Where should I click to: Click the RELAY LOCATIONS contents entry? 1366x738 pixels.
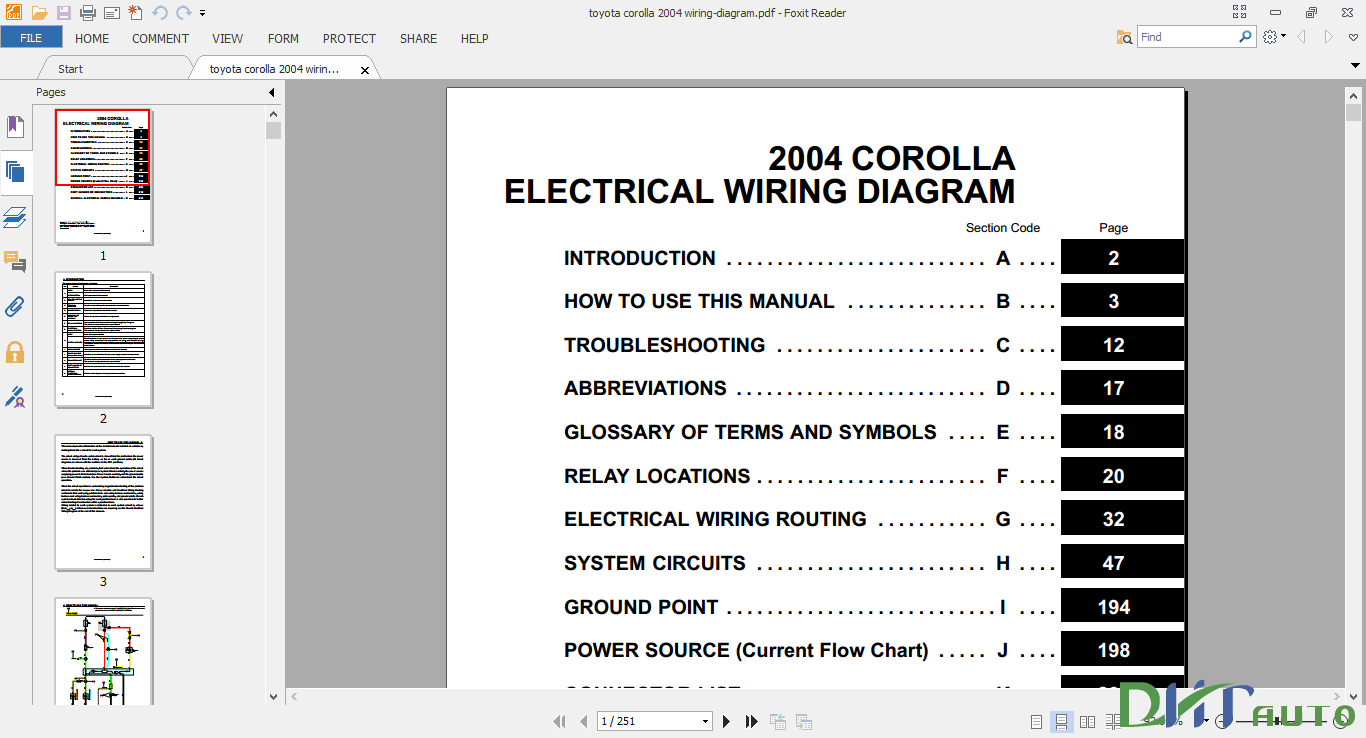pyautogui.click(x=657, y=476)
